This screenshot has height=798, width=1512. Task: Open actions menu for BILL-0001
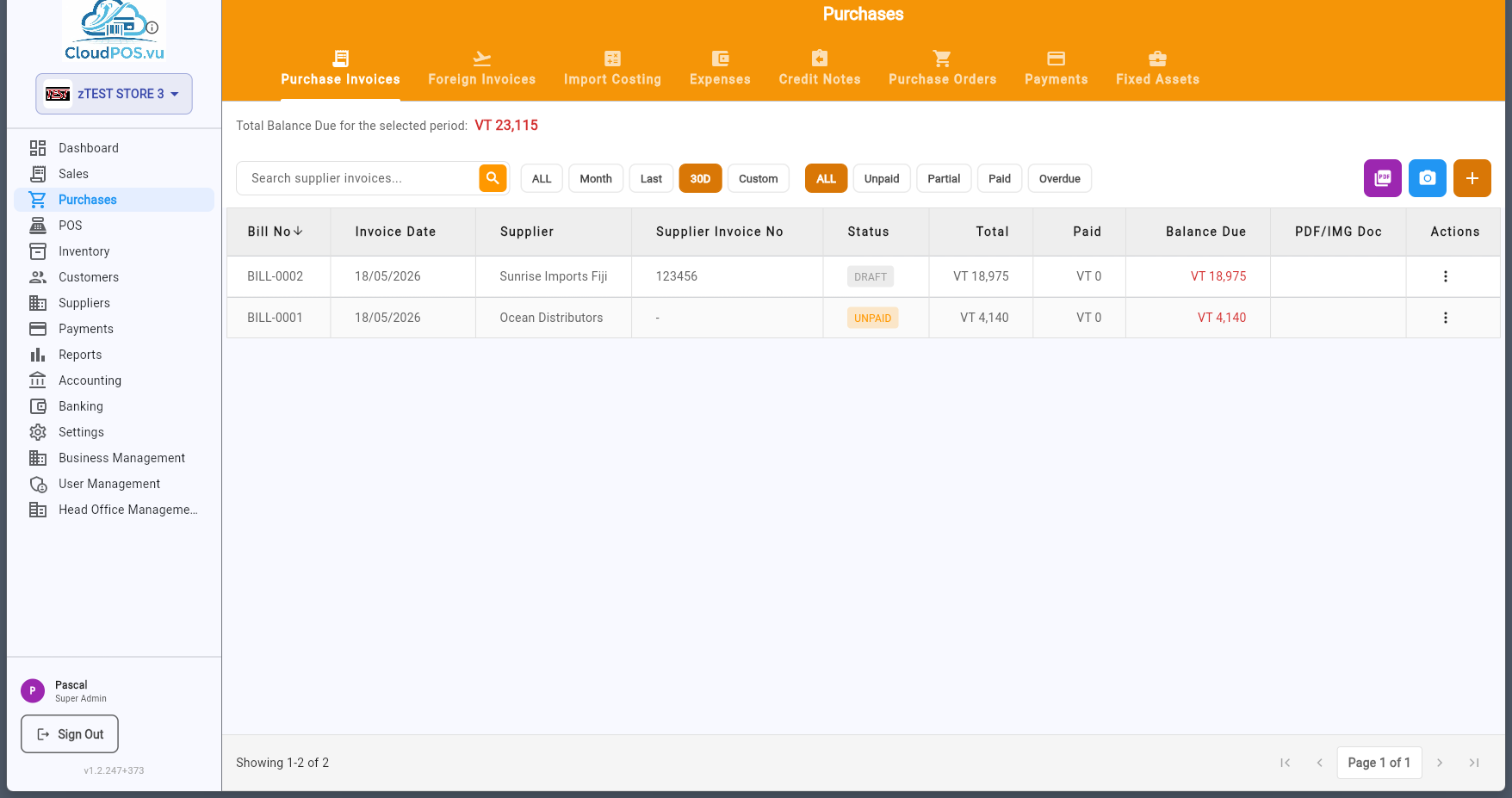point(1446,318)
